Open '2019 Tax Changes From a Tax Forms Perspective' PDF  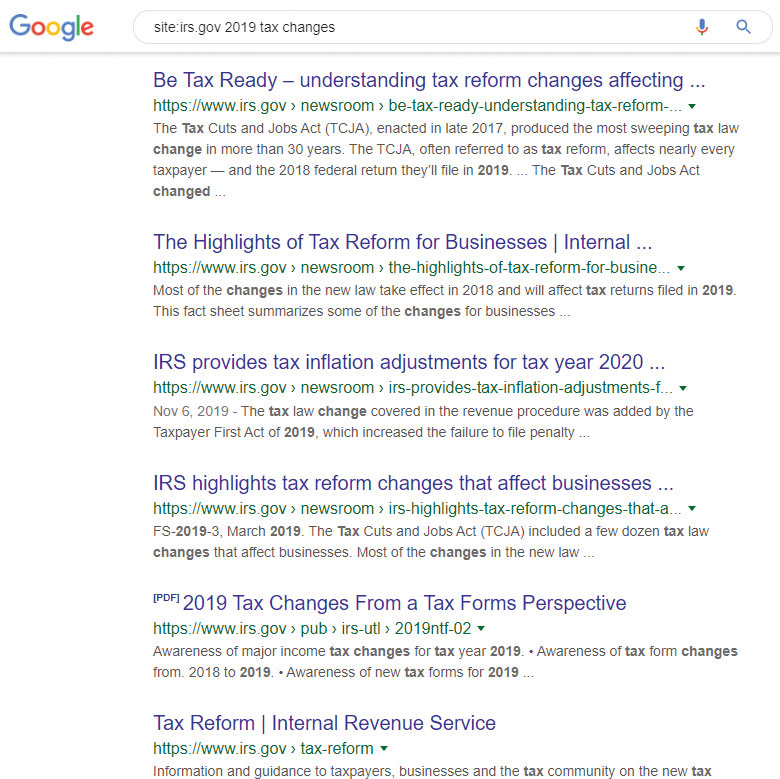point(404,603)
